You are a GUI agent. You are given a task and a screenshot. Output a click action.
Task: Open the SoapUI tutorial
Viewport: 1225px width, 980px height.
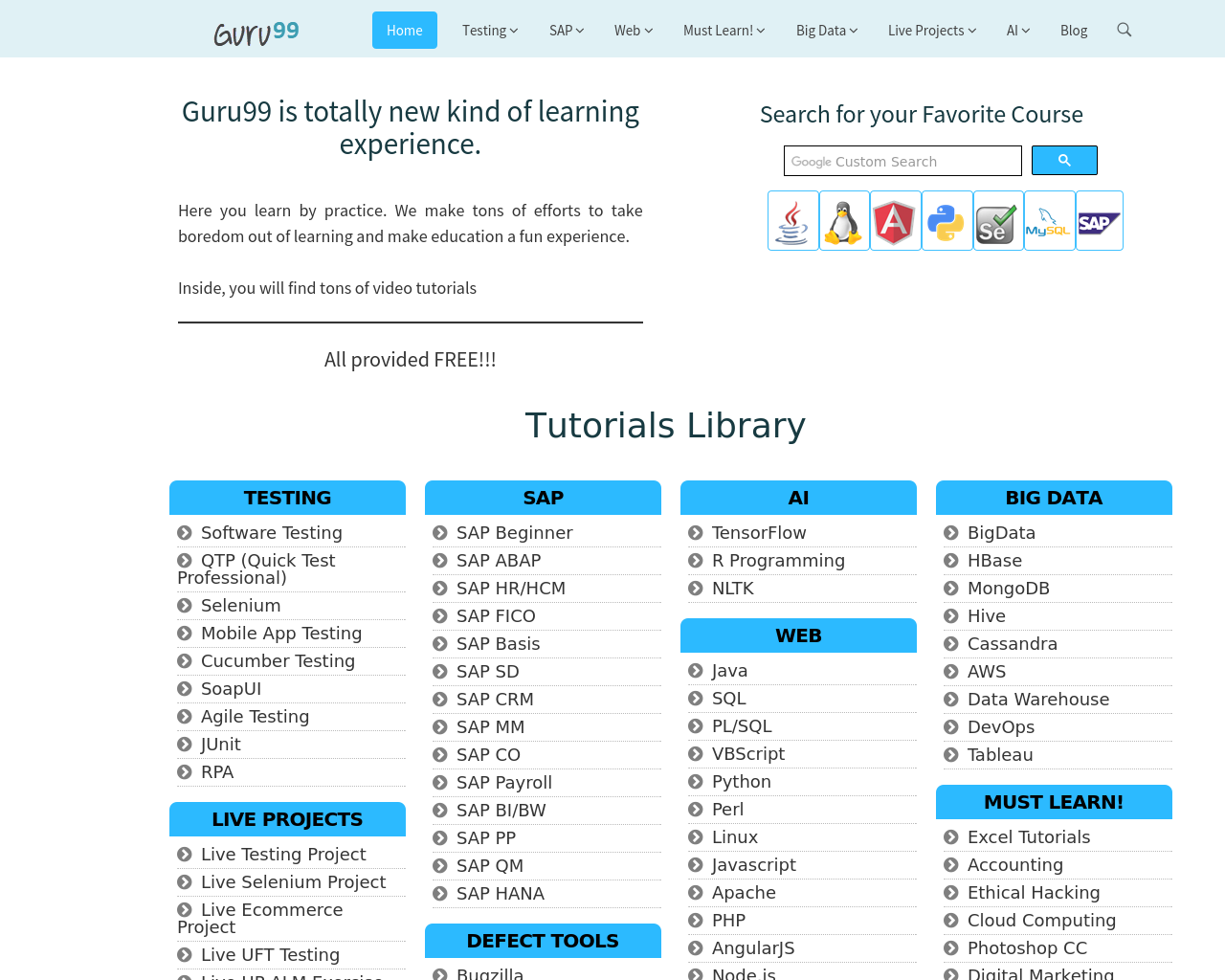coord(231,689)
